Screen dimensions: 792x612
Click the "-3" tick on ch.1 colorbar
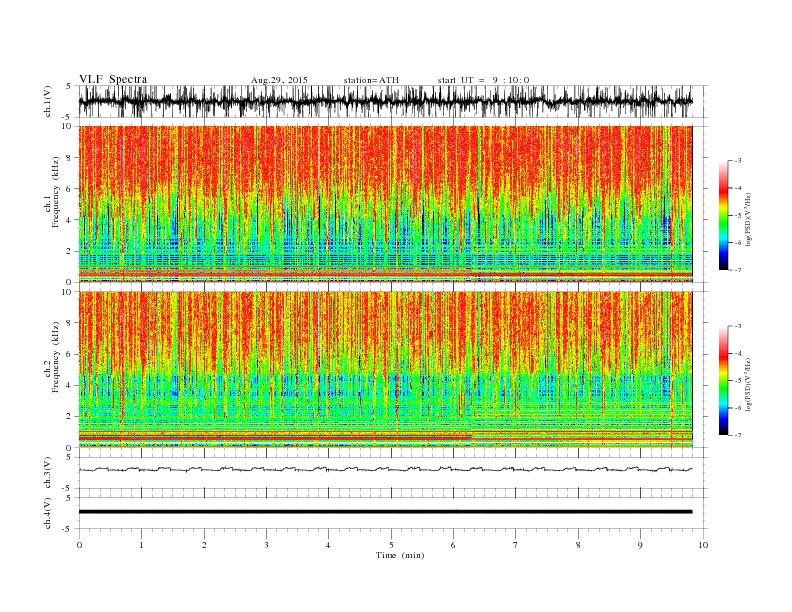[x=738, y=161]
